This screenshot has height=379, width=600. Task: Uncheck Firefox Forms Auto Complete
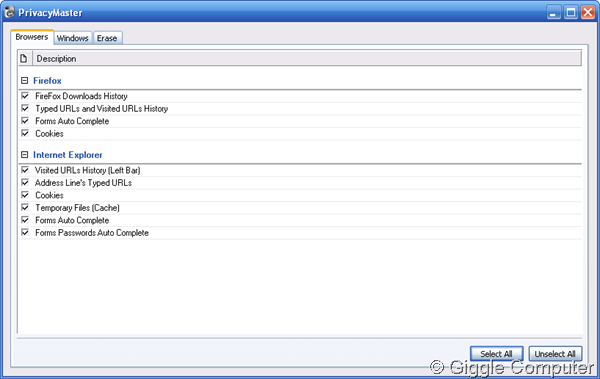[25, 121]
